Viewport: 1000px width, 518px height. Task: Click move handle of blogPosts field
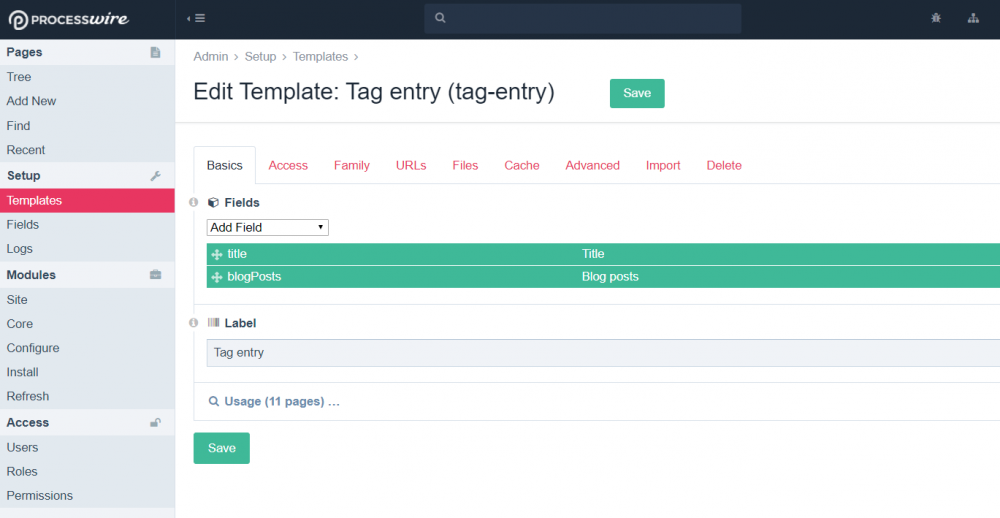[217, 277]
